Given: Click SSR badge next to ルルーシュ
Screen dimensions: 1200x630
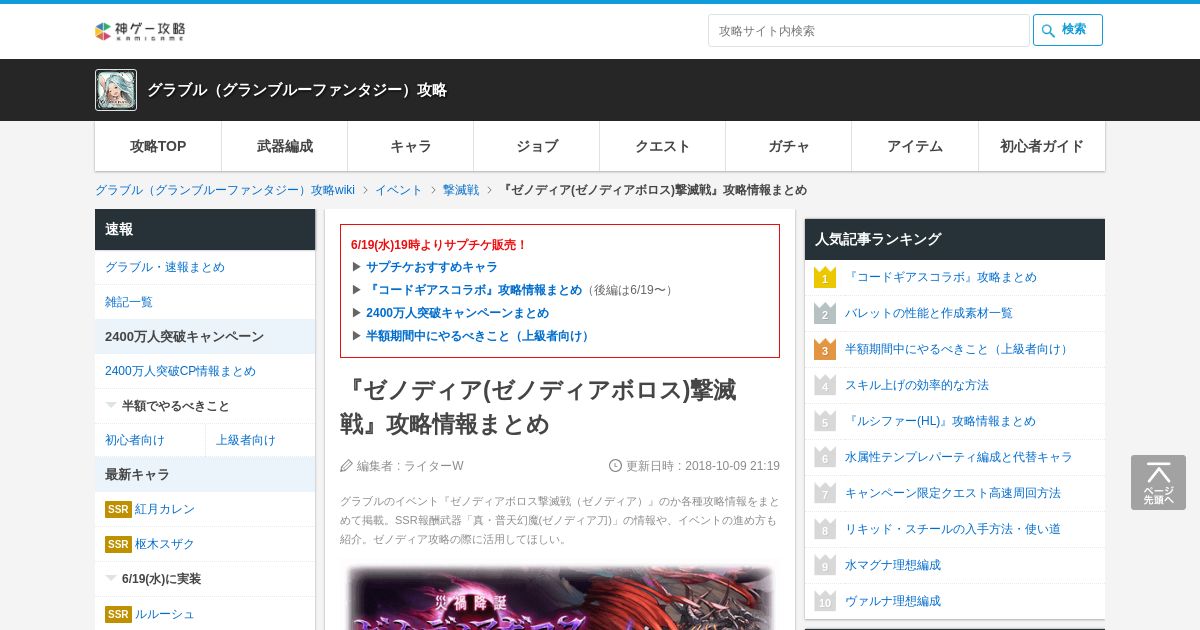Looking at the screenshot, I should click(118, 614).
